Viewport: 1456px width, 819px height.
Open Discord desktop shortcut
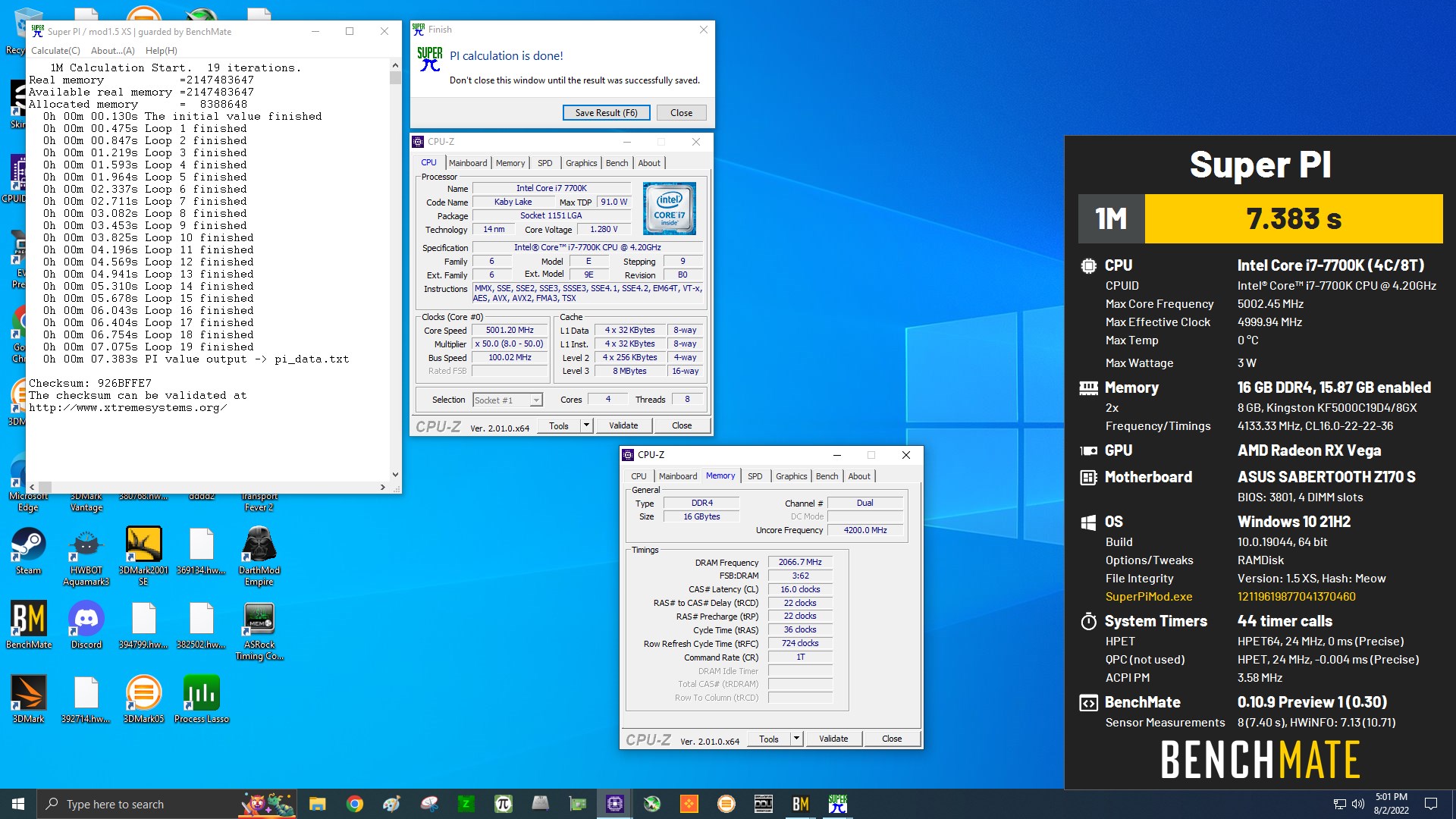[x=86, y=625]
